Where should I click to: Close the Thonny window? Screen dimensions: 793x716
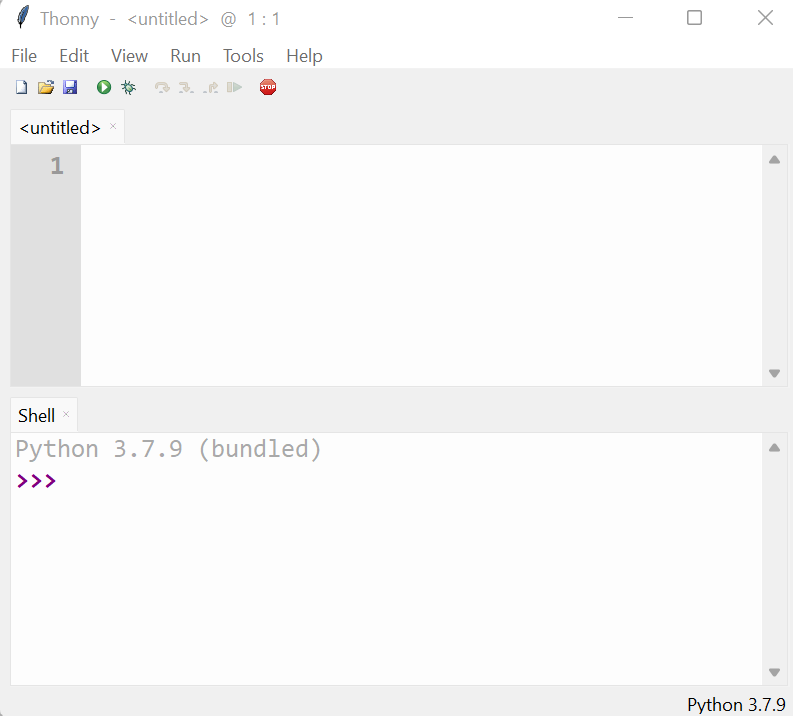pyautogui.click(x=765, y=18)
